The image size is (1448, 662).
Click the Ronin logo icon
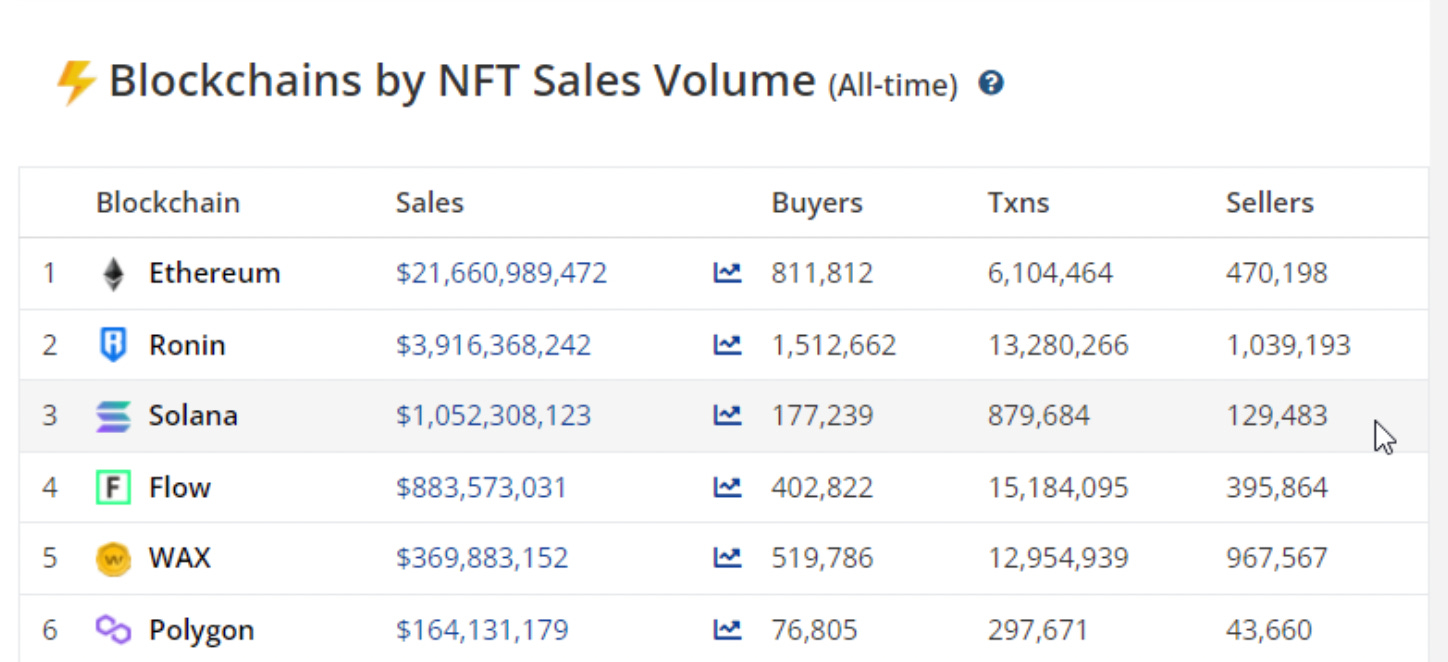point(114,345)
